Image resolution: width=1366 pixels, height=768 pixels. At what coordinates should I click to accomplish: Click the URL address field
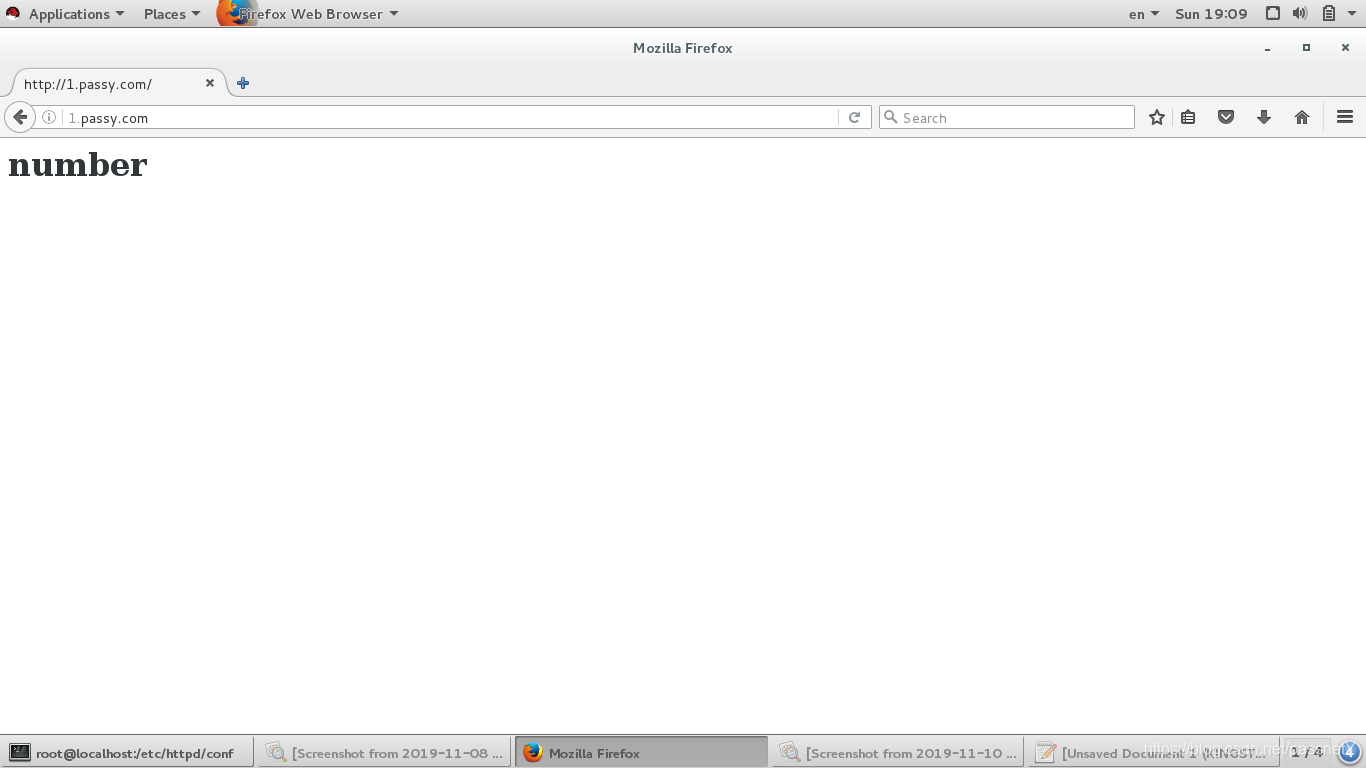point(450,117)
